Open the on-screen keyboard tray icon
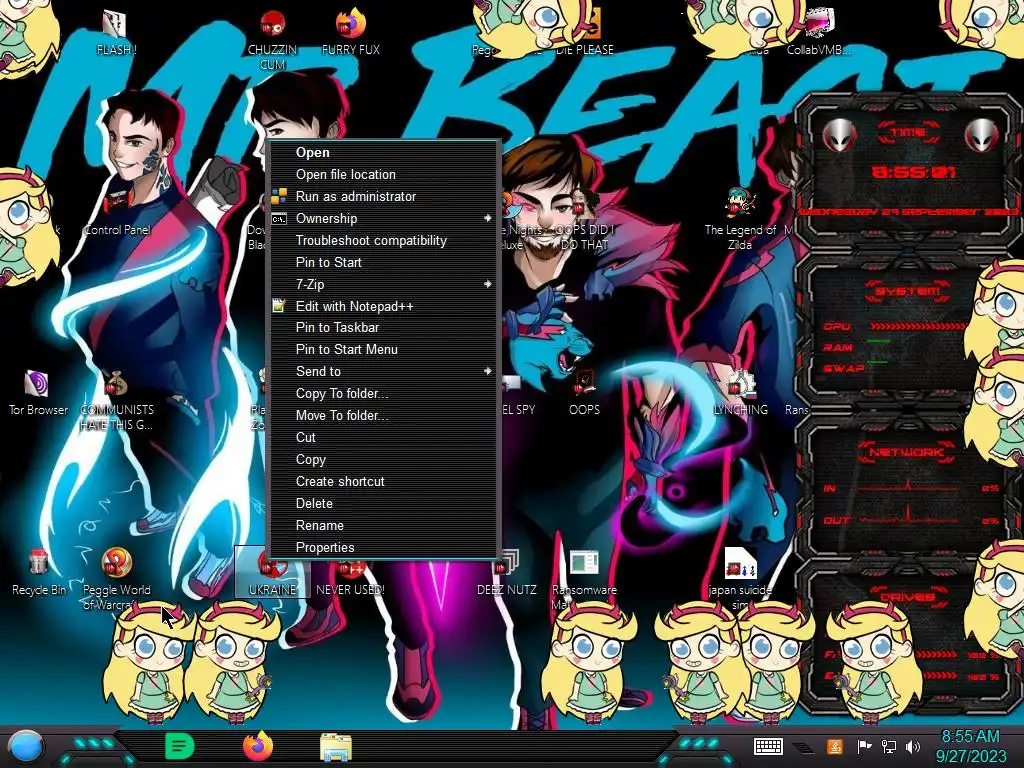1024x768 pixels. [x=768, y=746]
